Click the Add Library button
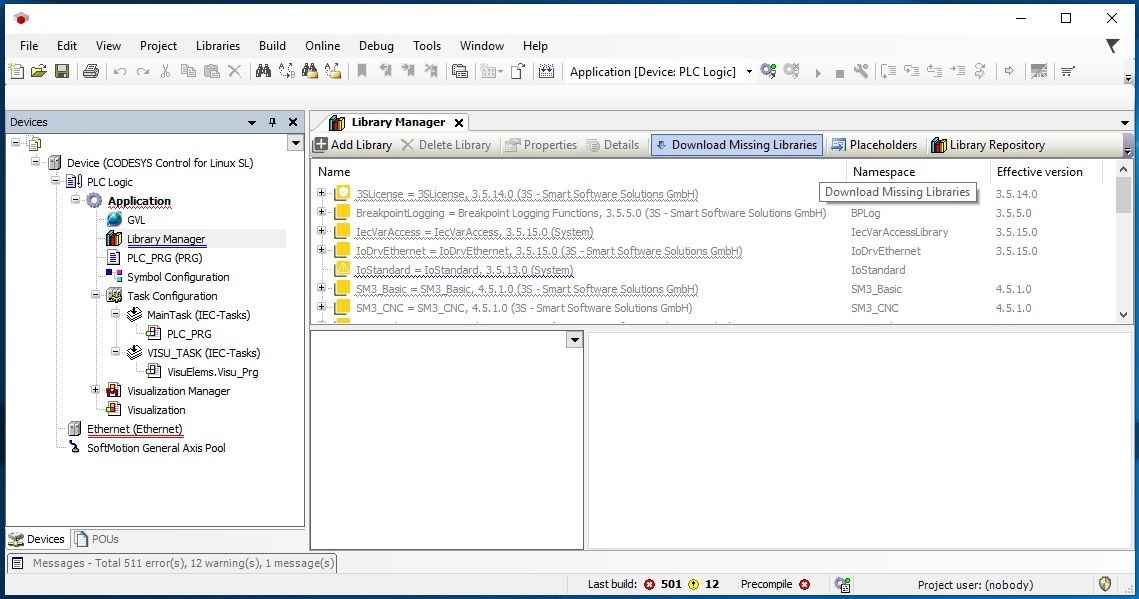The width and height of the screenshot is (1139, 599). pos(353,144)
